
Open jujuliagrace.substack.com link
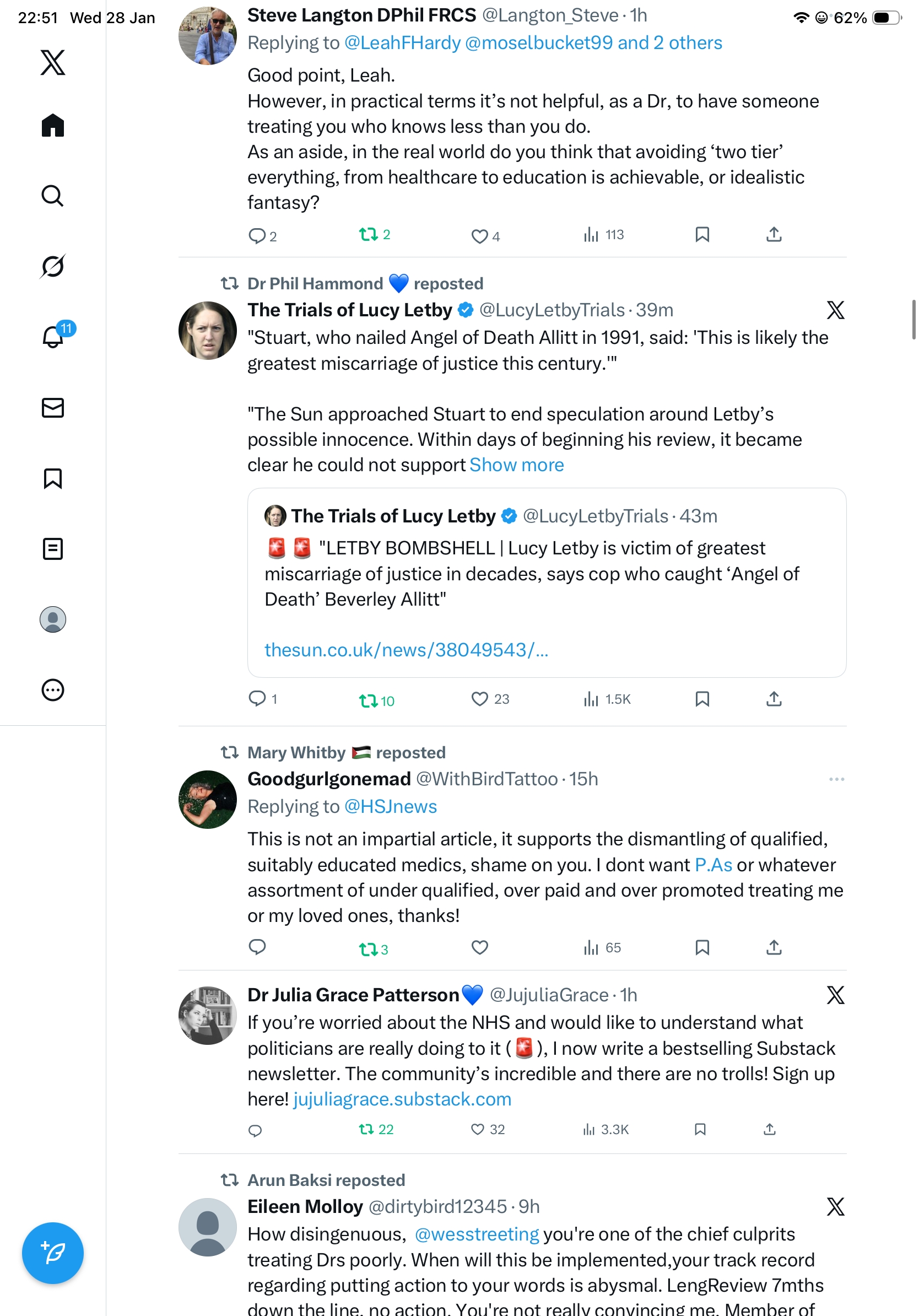tap(402, 1099)
